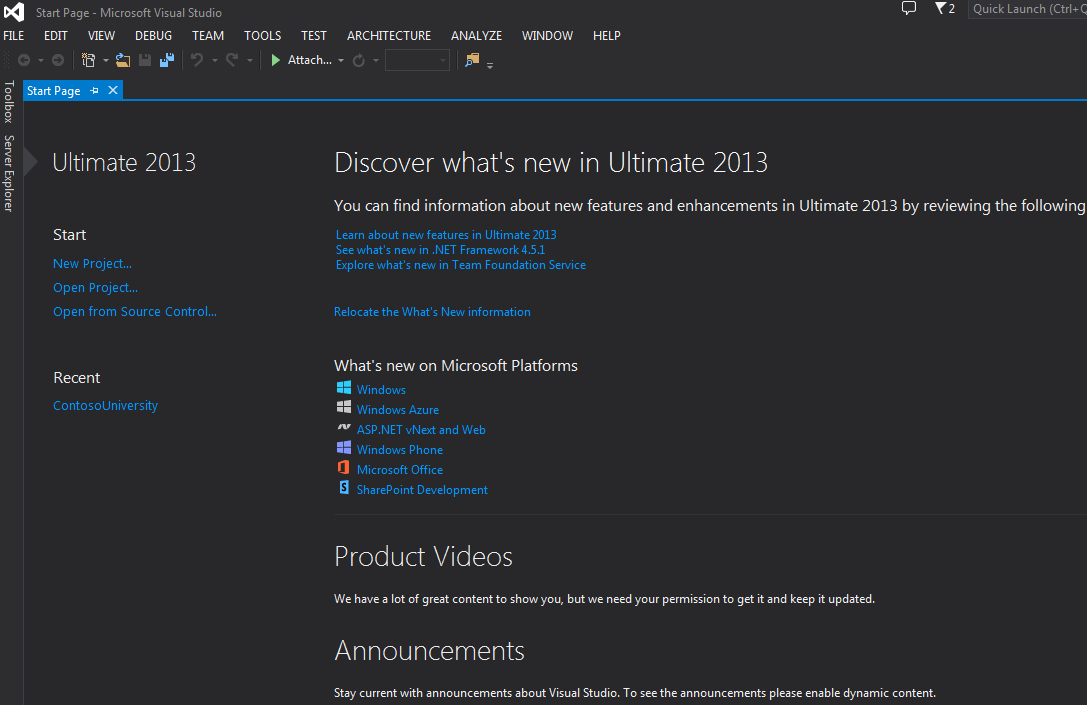Open the empty solution configurations combo box

[417, 60]
